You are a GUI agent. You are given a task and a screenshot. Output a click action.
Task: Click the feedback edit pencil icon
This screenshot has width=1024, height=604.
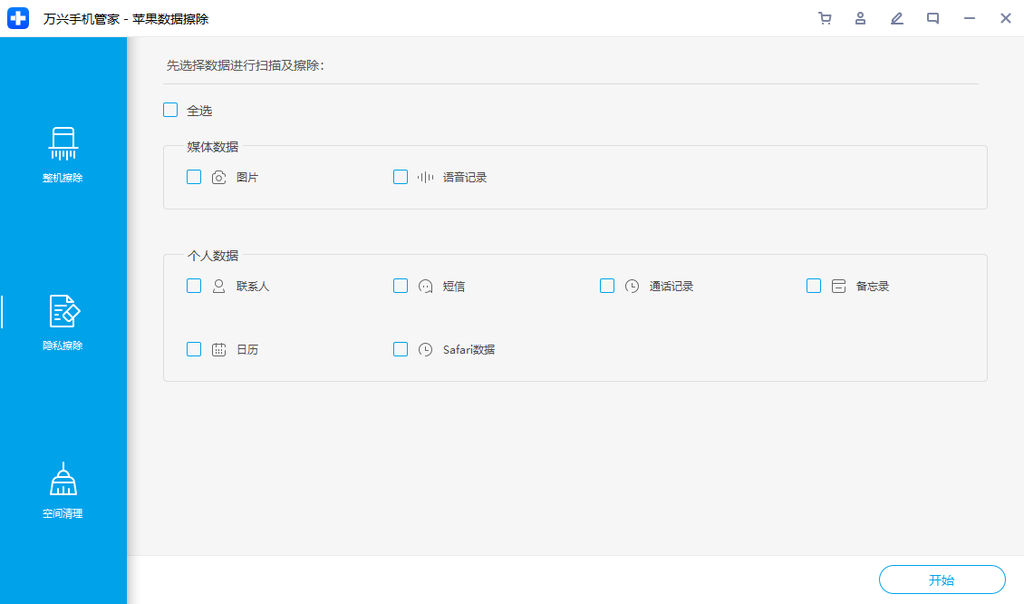pyautogui.click(x=897, y=18)
